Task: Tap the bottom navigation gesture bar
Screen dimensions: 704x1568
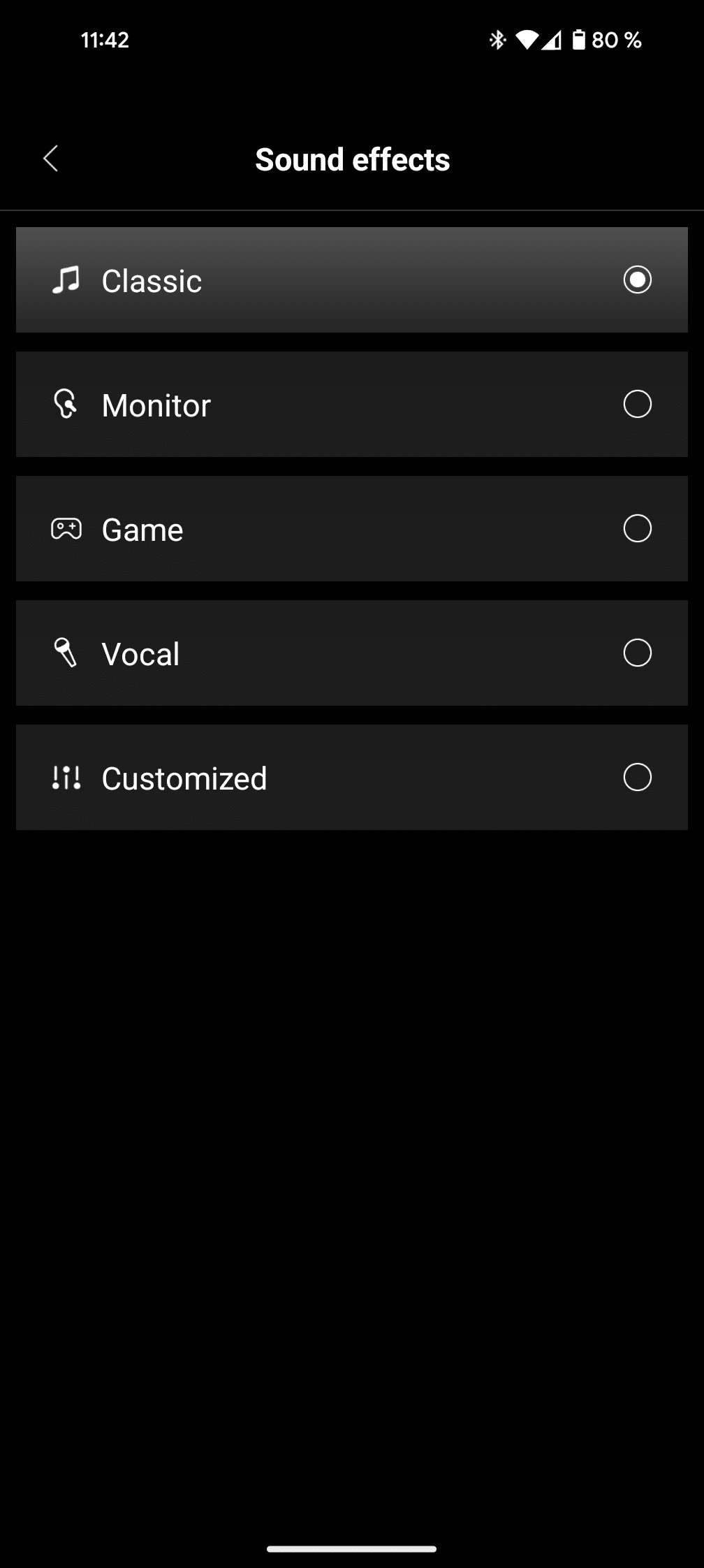Action: (352, 1549)
